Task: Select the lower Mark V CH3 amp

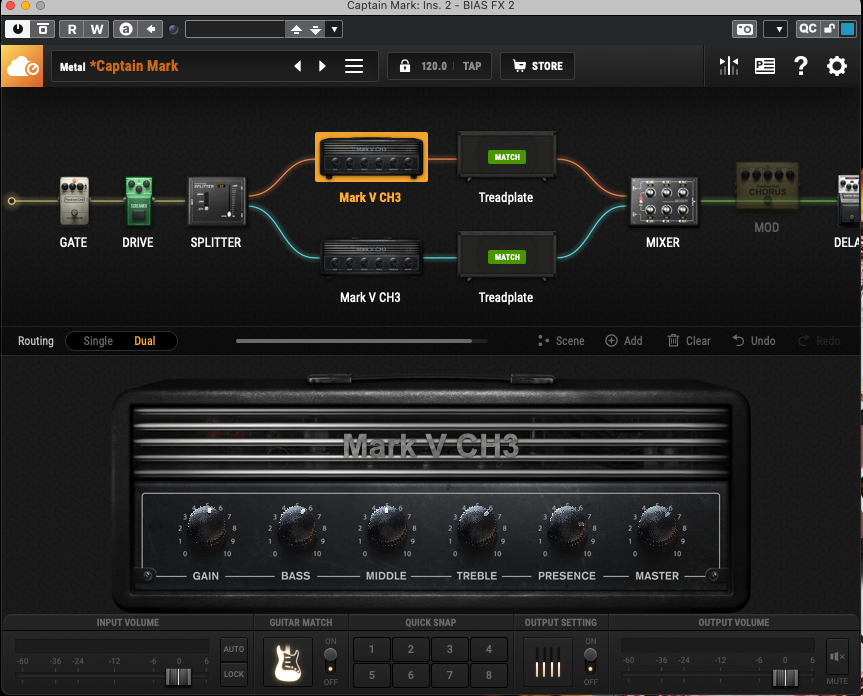Action: point(370,257)
